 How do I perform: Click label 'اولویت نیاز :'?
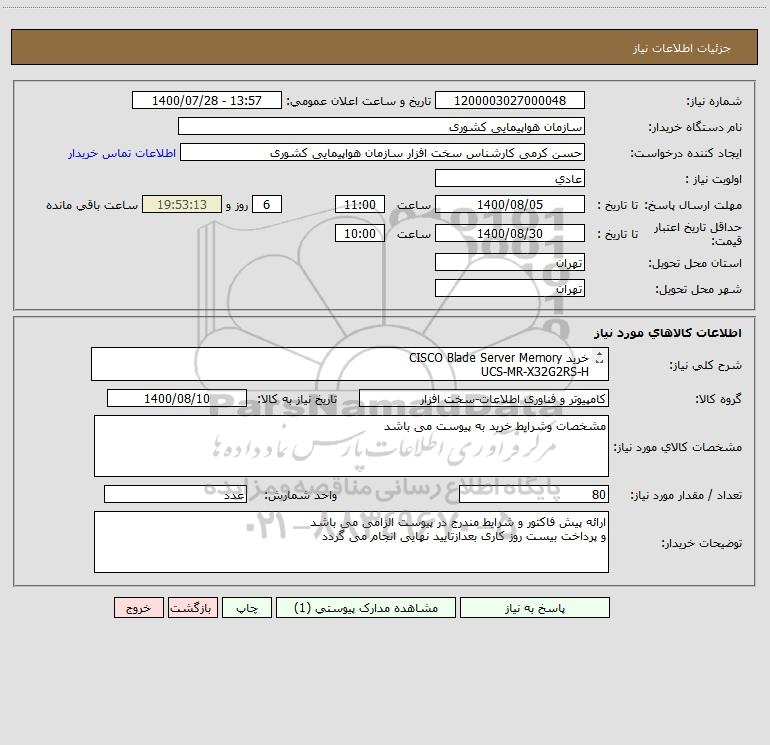pos(713,180)
